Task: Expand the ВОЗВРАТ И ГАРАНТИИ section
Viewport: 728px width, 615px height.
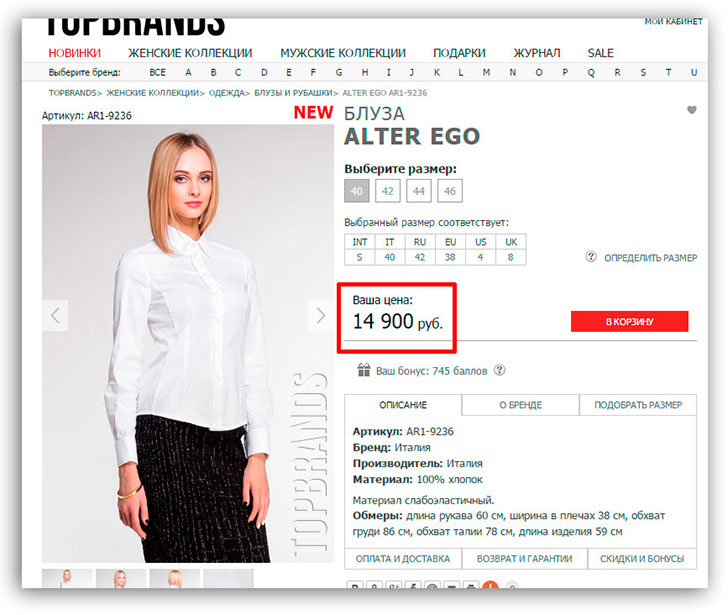Action: pyautogui.click(x=525, y=559)
